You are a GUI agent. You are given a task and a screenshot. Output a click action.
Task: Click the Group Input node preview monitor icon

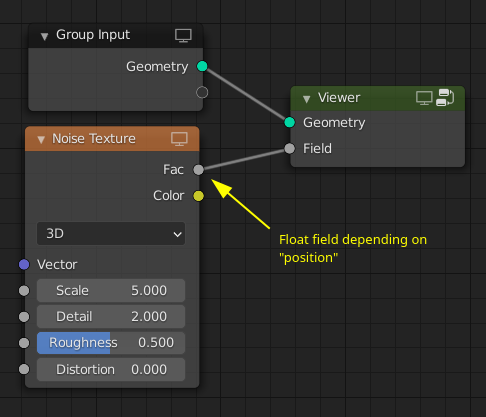point(183,35)
